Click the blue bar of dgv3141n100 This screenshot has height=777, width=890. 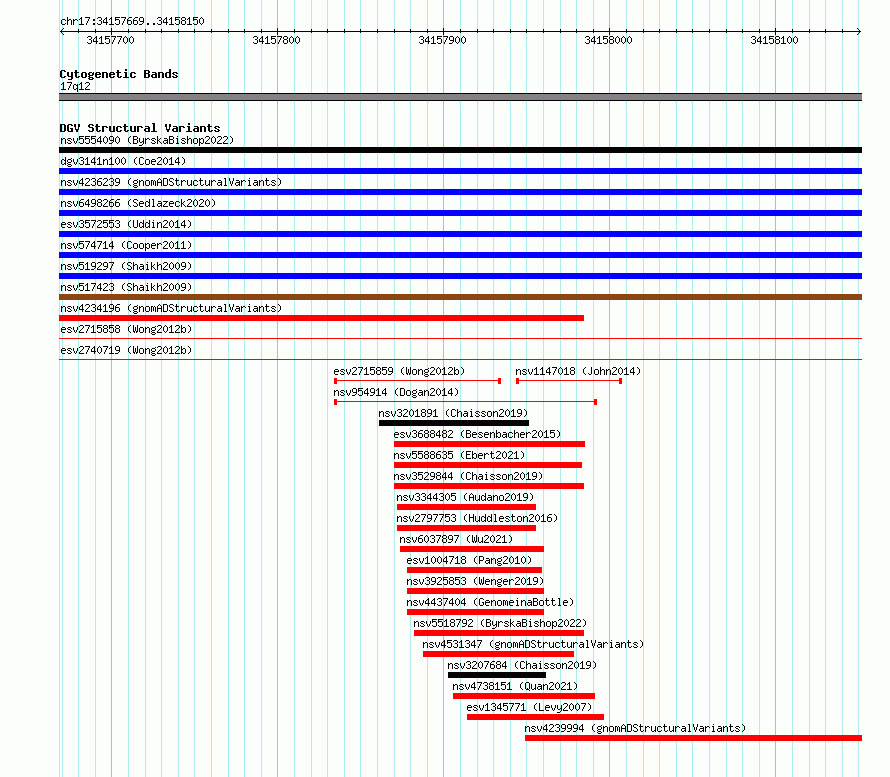[460, 171]
